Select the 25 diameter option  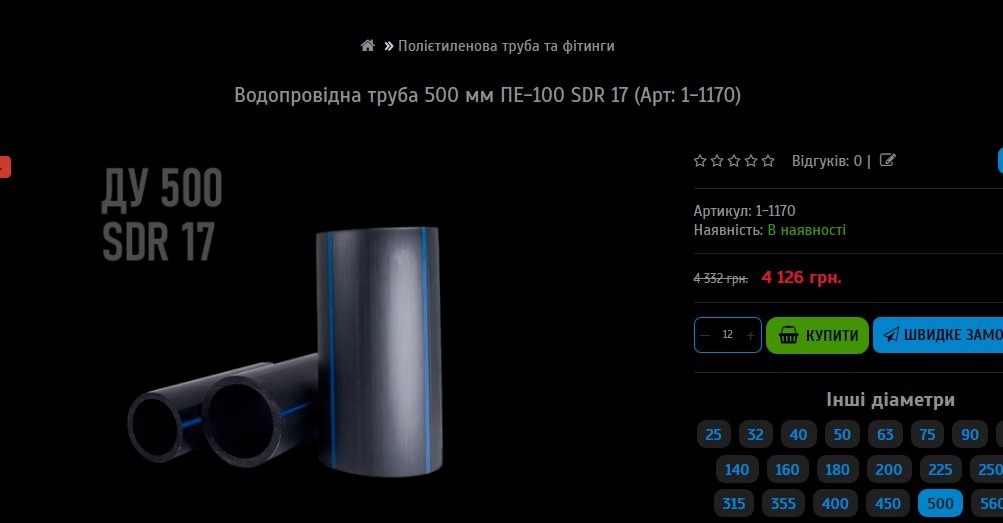713,435
